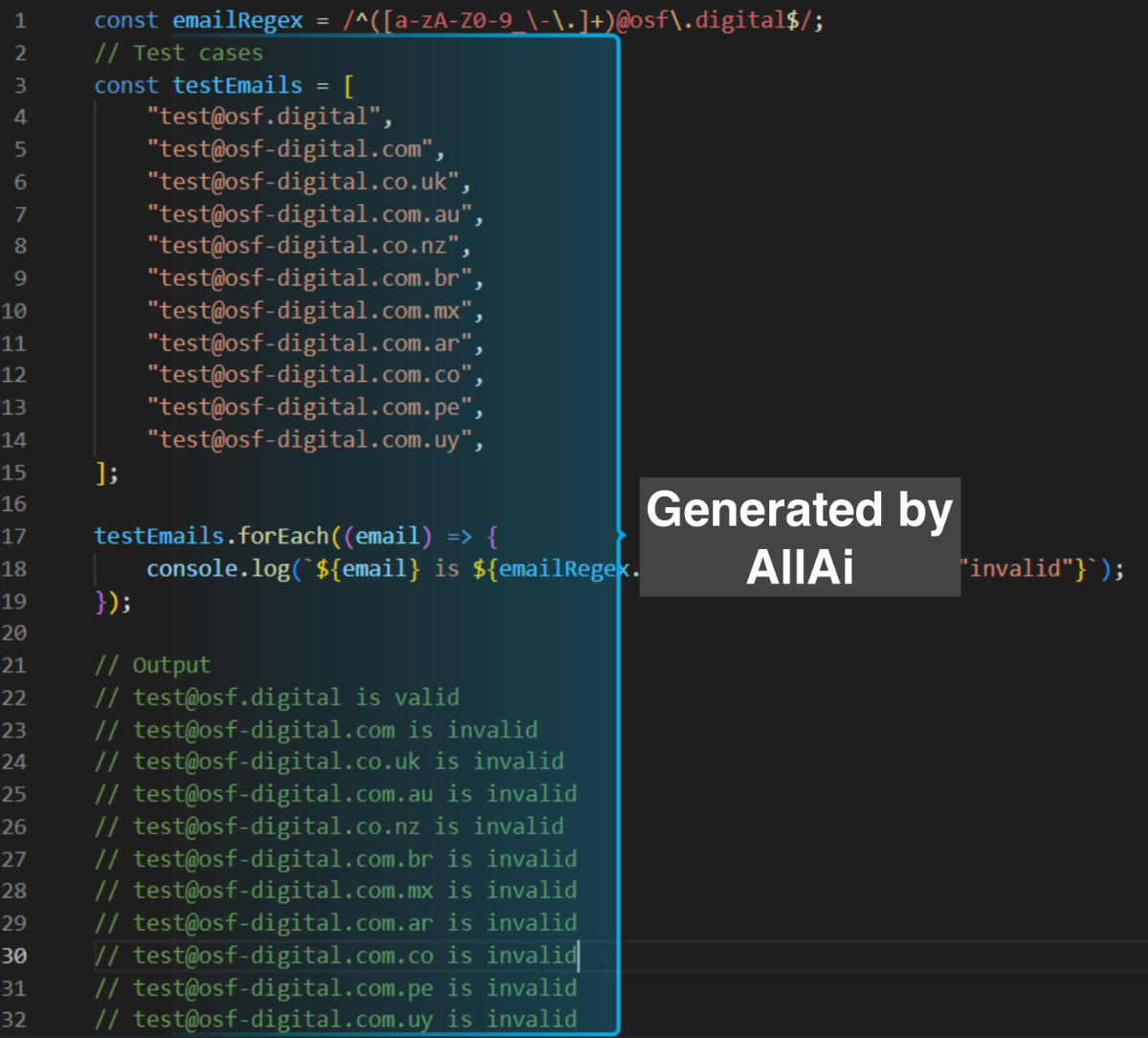Select the "test@osf-digital.co.nz" string entry

point(303,246)
